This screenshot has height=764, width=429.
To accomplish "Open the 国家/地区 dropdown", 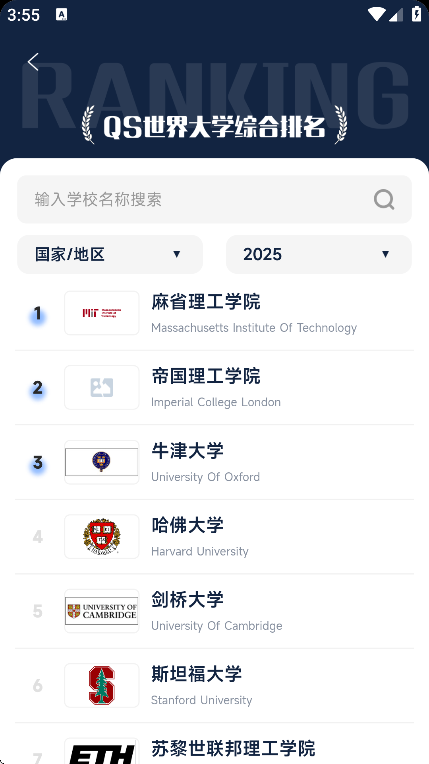I will click(110, 254).
